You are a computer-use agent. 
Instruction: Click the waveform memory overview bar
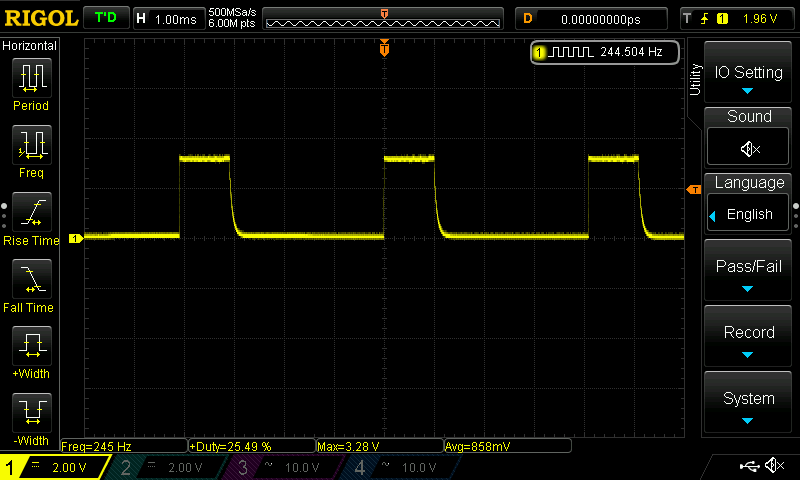(383, 19)
